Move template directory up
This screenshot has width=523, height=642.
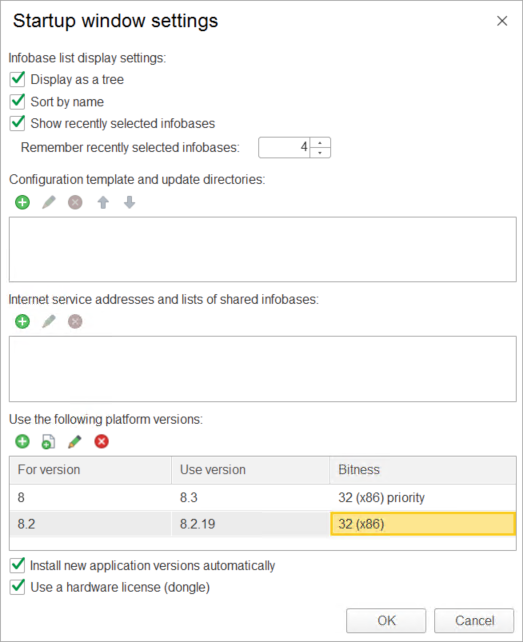point(103,202)
